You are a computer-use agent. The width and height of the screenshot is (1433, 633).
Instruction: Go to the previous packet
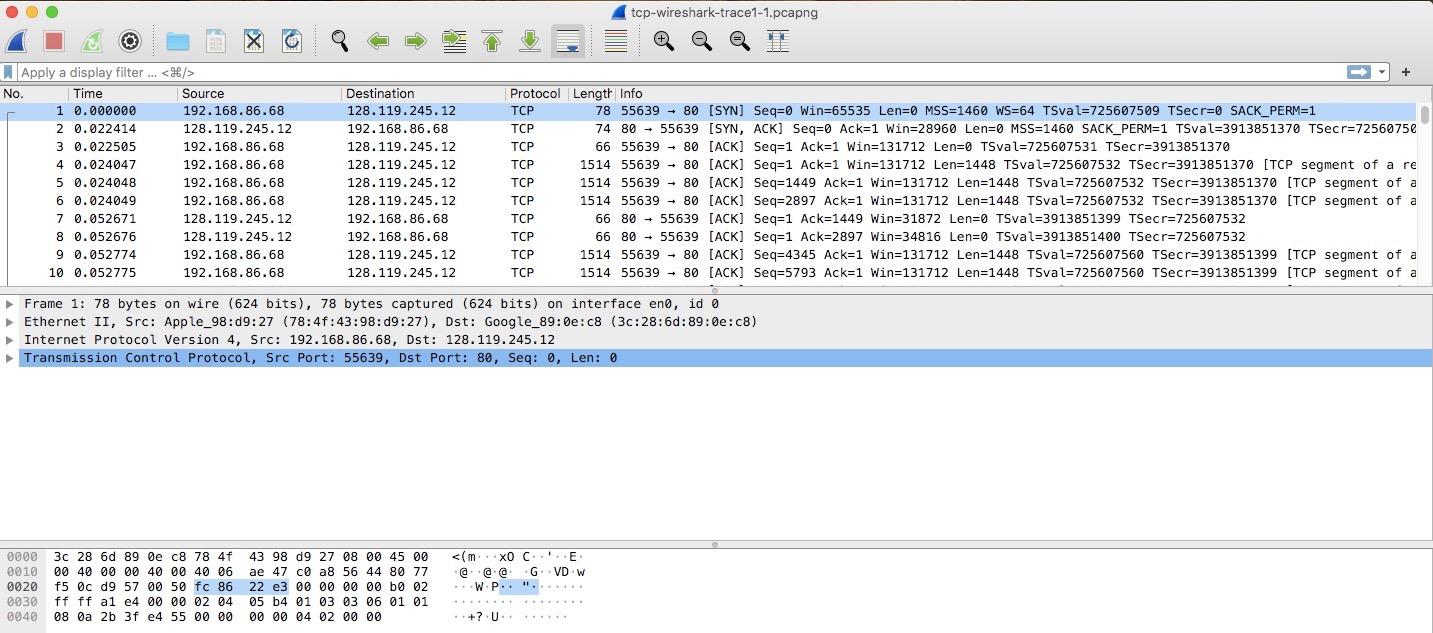(377, 41)
